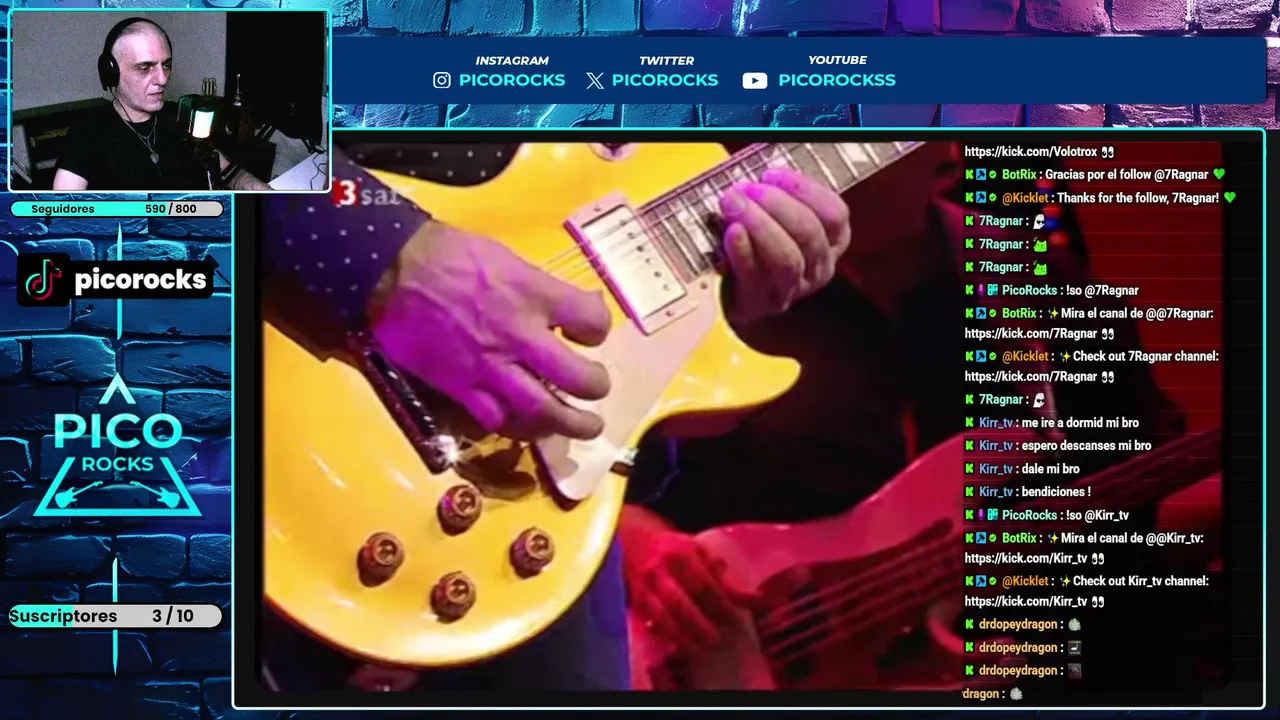Click PicoRocks username in !so @7Ragnar message
The height and width of the screenshot is (720, 1280).
(1029, 291)
